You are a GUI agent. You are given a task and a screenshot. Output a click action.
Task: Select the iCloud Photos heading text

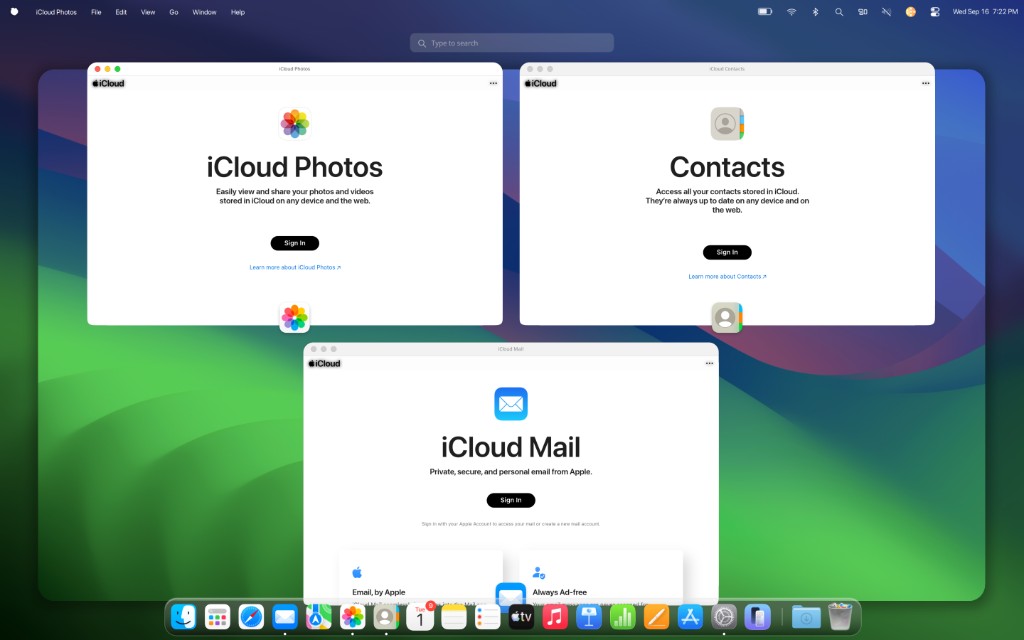click(295, 167)
